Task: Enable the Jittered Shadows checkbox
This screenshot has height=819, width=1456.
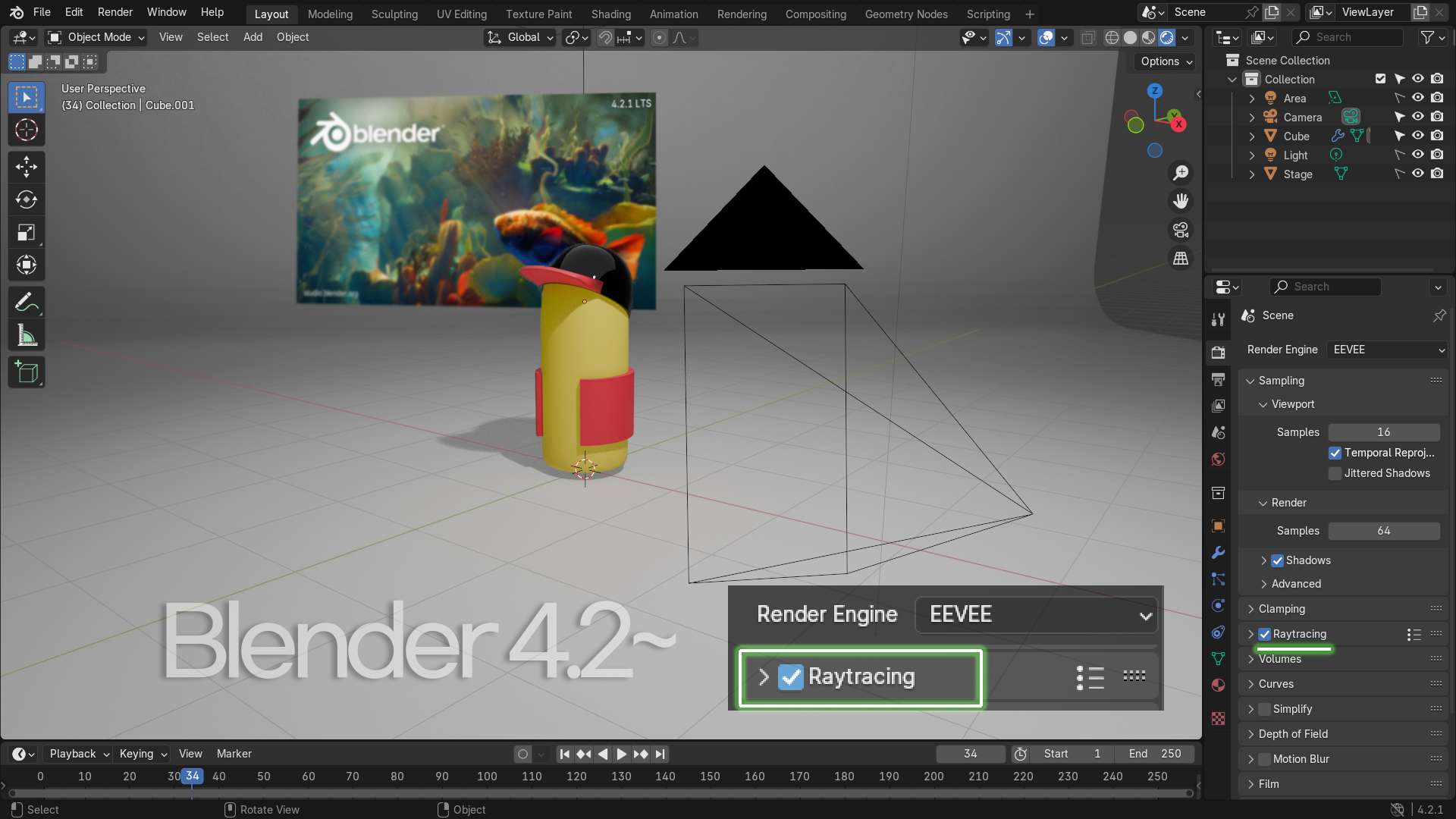Action: point(1335,473)
